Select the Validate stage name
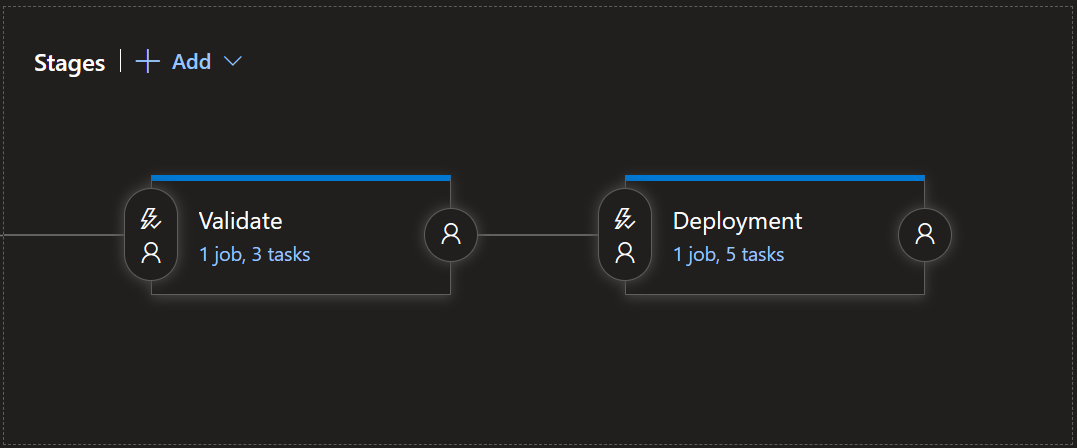The image size is (1077, 448). (240, 221)
